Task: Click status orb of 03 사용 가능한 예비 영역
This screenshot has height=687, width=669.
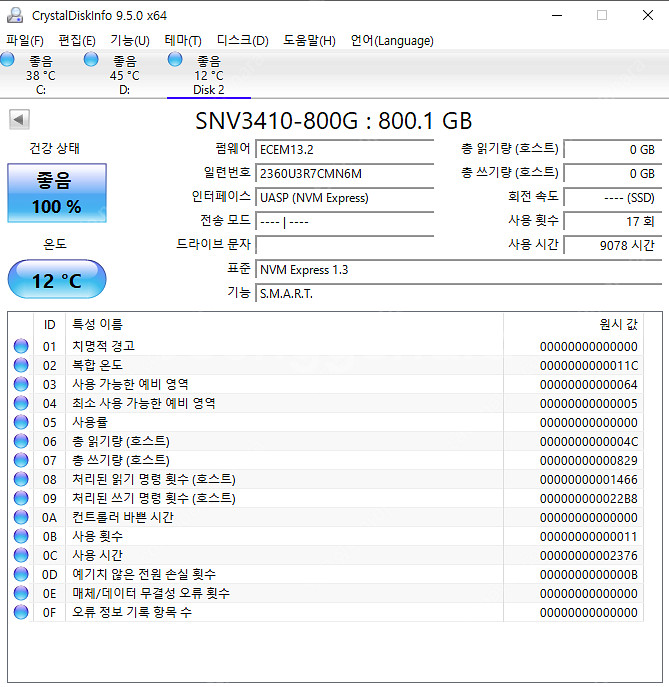Action: (21, 384)
